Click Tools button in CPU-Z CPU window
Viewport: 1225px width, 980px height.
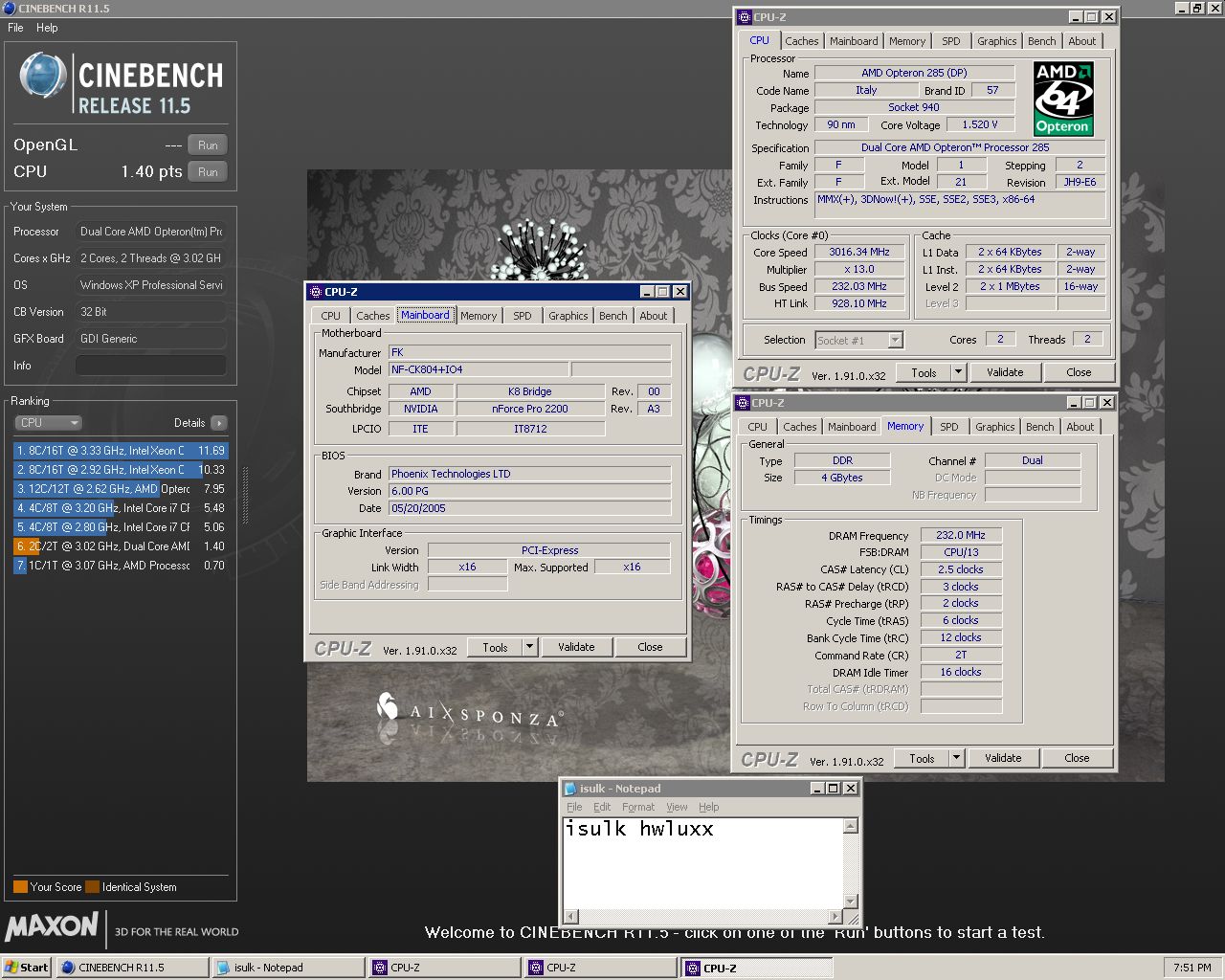click(924, 372)
